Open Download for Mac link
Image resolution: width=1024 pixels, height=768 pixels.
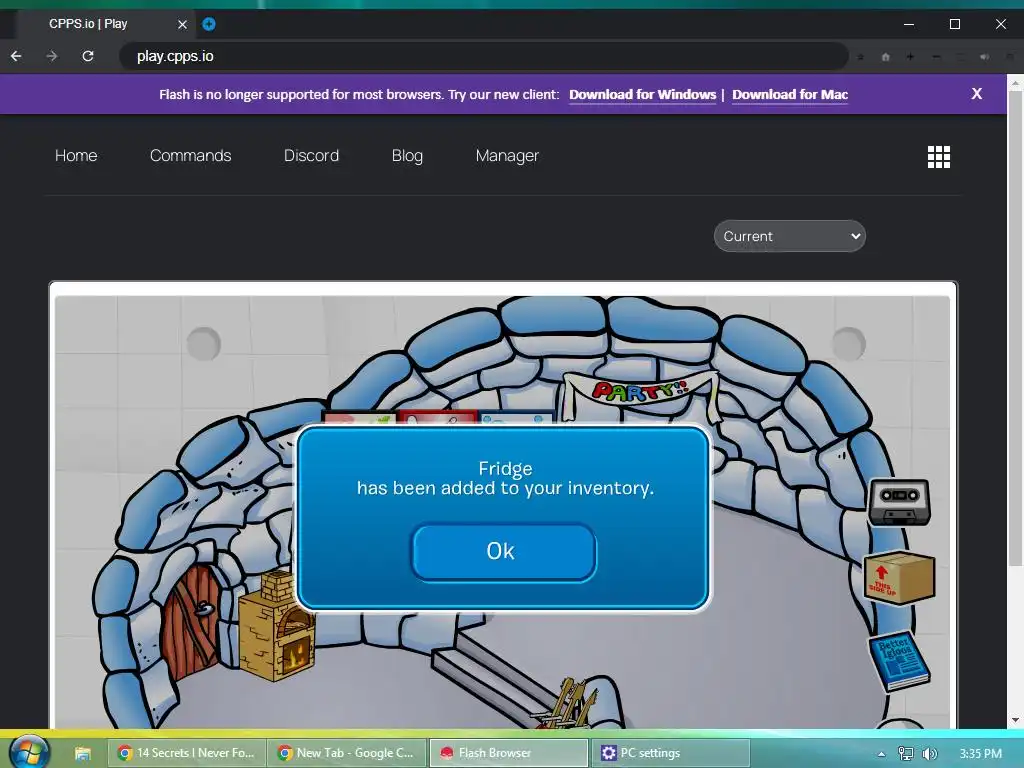click(x=790, y=95)
